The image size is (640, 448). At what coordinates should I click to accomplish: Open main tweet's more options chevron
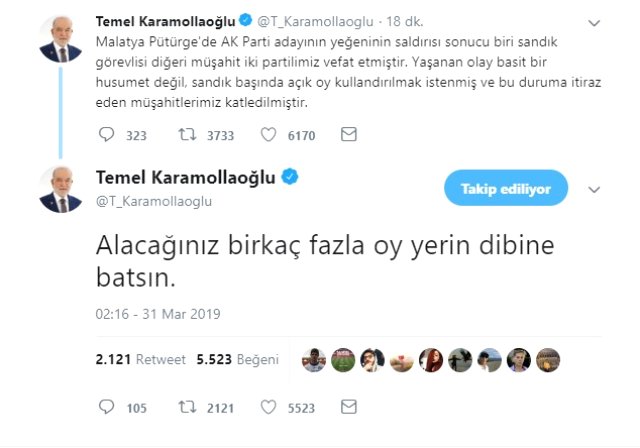click(593, 188)
